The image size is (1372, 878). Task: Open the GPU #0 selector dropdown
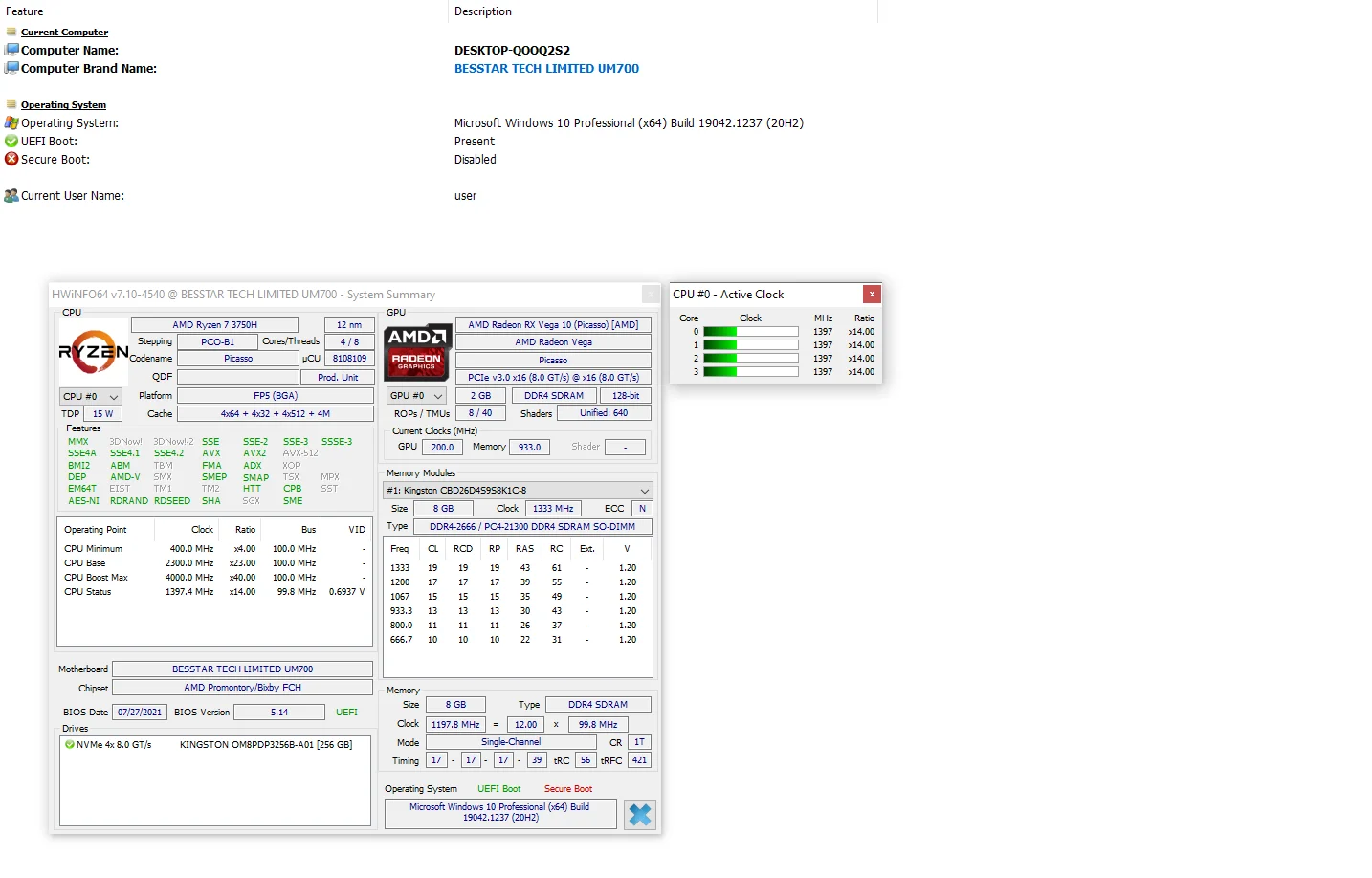(x=417, y=396)
